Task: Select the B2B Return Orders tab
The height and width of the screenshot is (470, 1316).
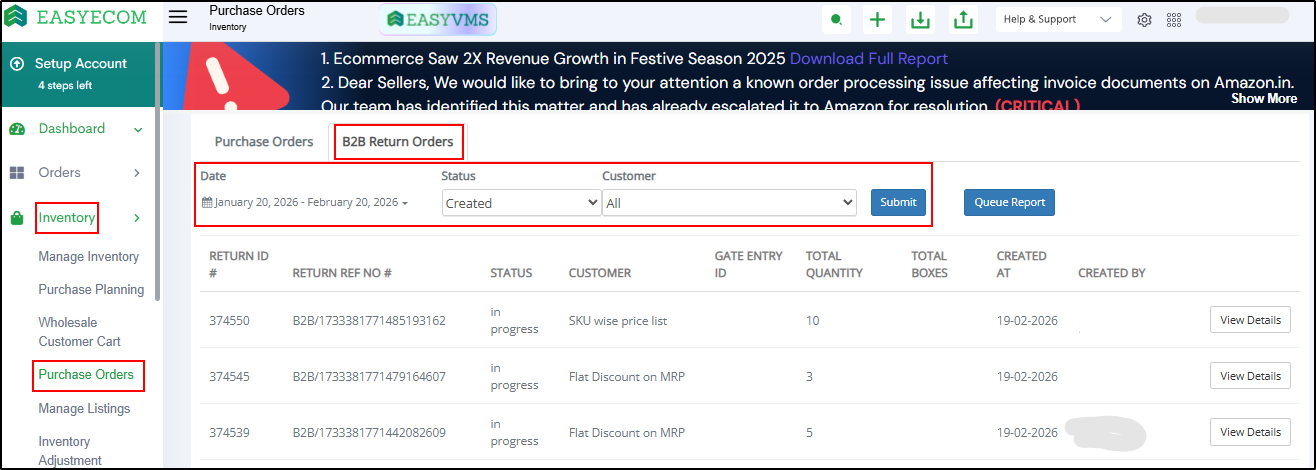Action: pyautogui.click(x=398, y=142)
